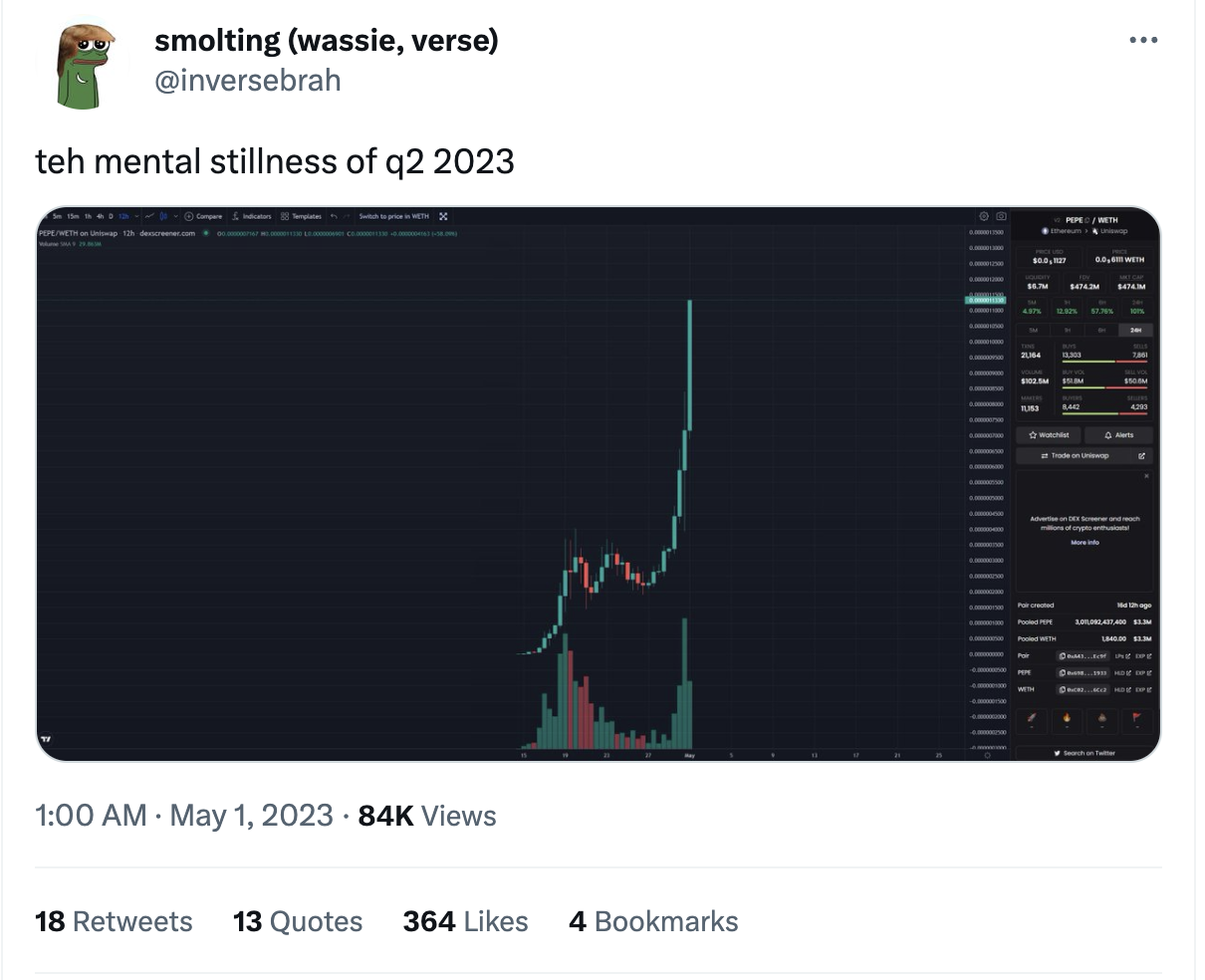This screenshot has height=980, width=1205.
Task: Expand the timeframe interval dropdown arrow
Action: point(136,216)
